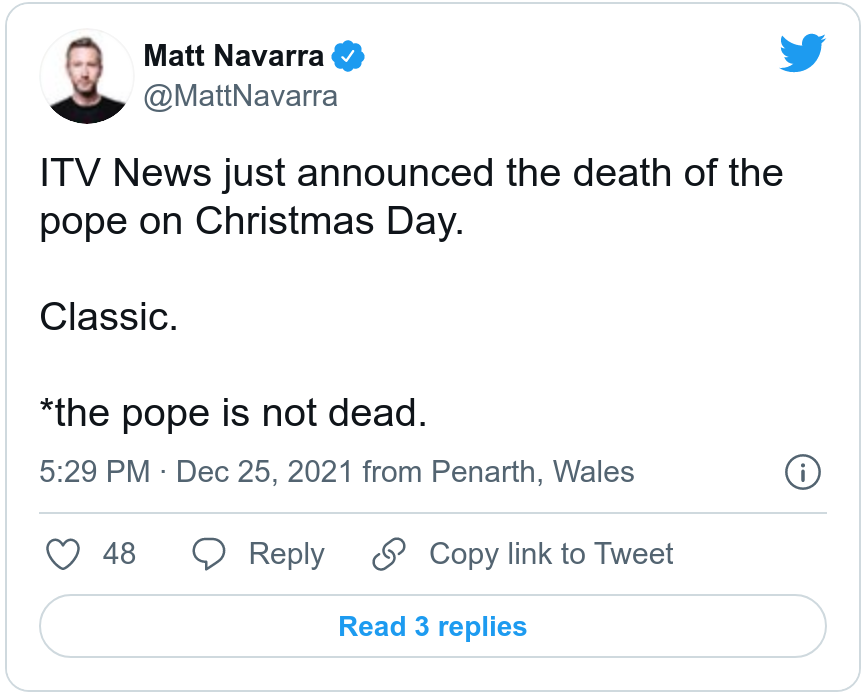Click the Twitter bird logo
The height and width of the screenshot is (697, 865).
click(x=802, y=53)
